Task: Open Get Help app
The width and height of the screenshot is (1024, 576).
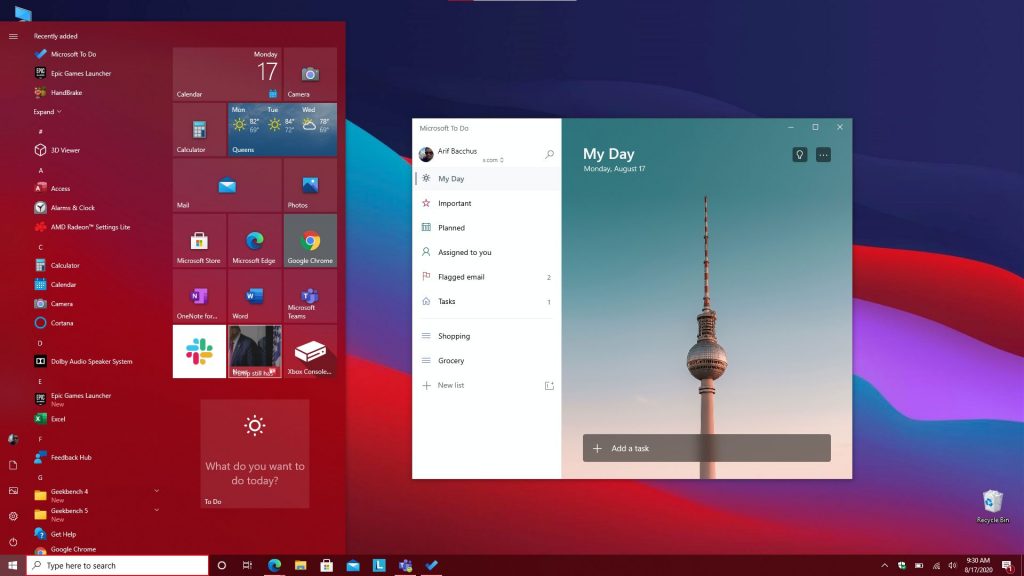Action: click(56, 534)
